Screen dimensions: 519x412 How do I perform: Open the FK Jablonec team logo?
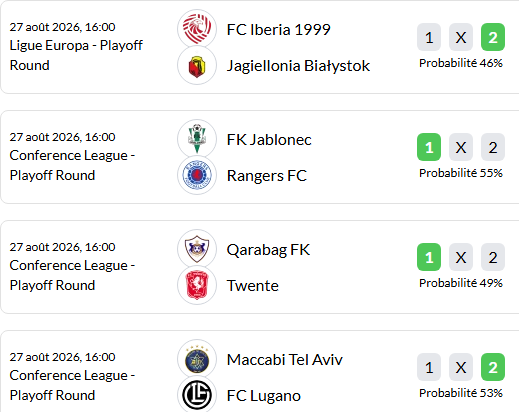pos(197,139)
